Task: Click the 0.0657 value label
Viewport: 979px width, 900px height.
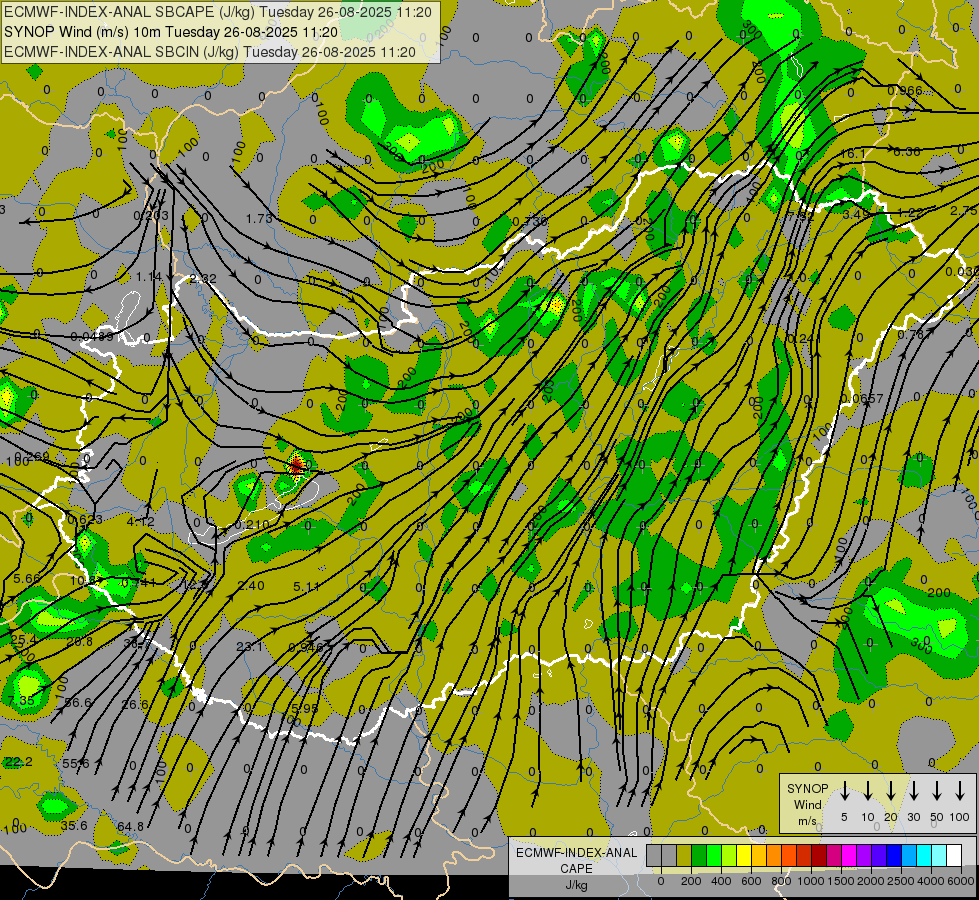Action: 862,398
